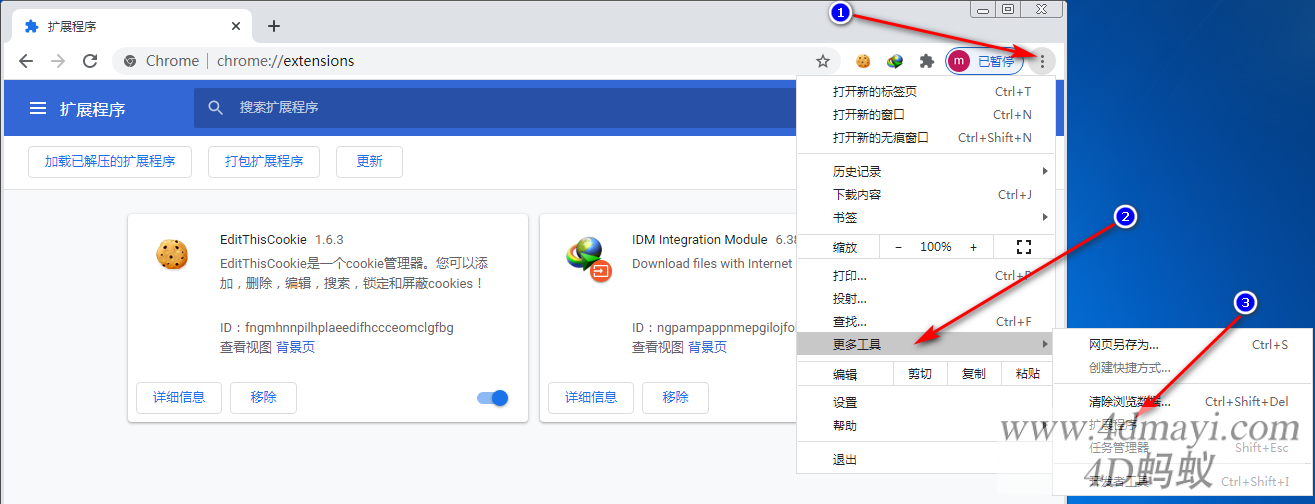
Task: Open 详细信息 for IDM Integration Module
Action: click(x=591, y=397)
